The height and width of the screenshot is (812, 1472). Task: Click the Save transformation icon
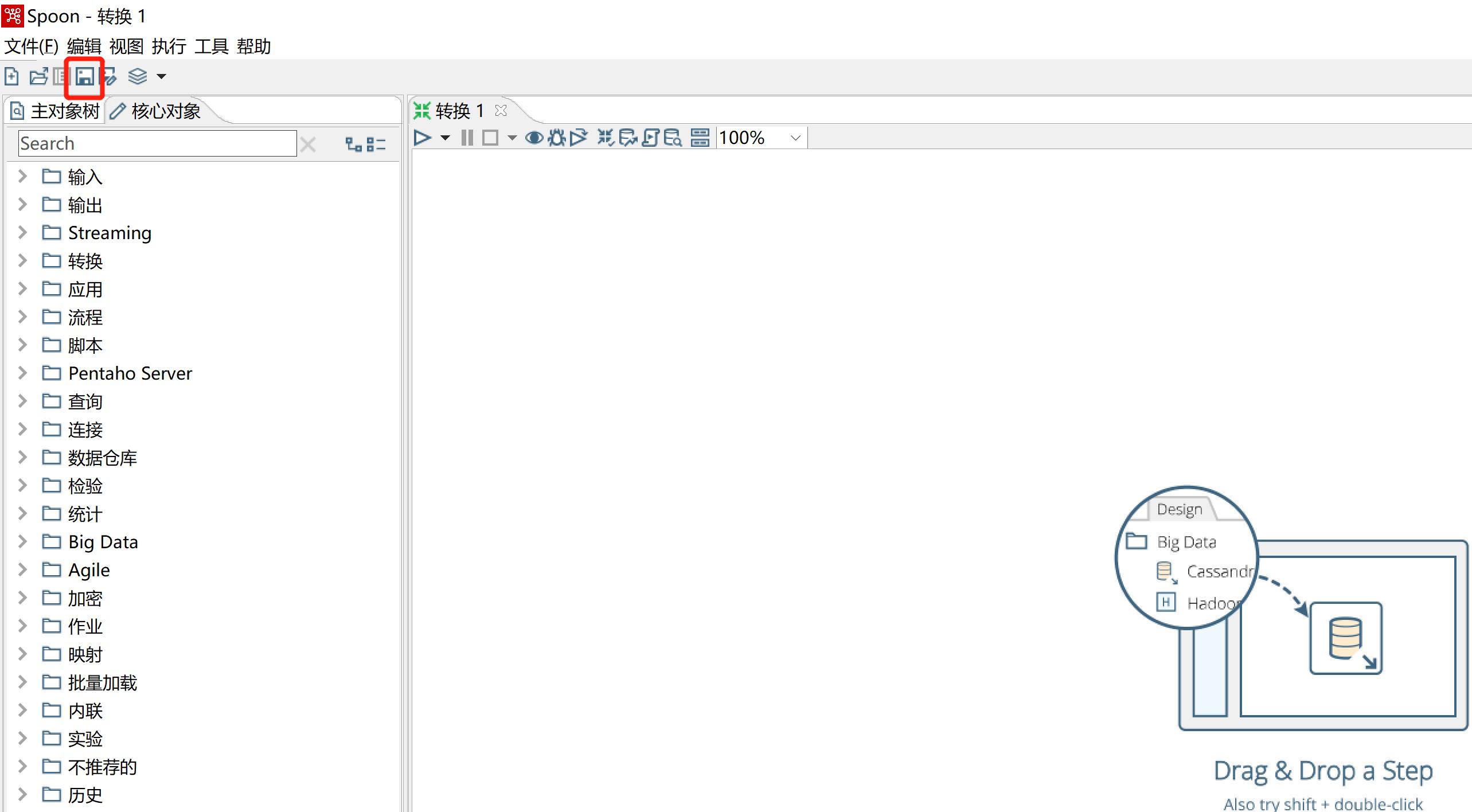tap(85, 75)
